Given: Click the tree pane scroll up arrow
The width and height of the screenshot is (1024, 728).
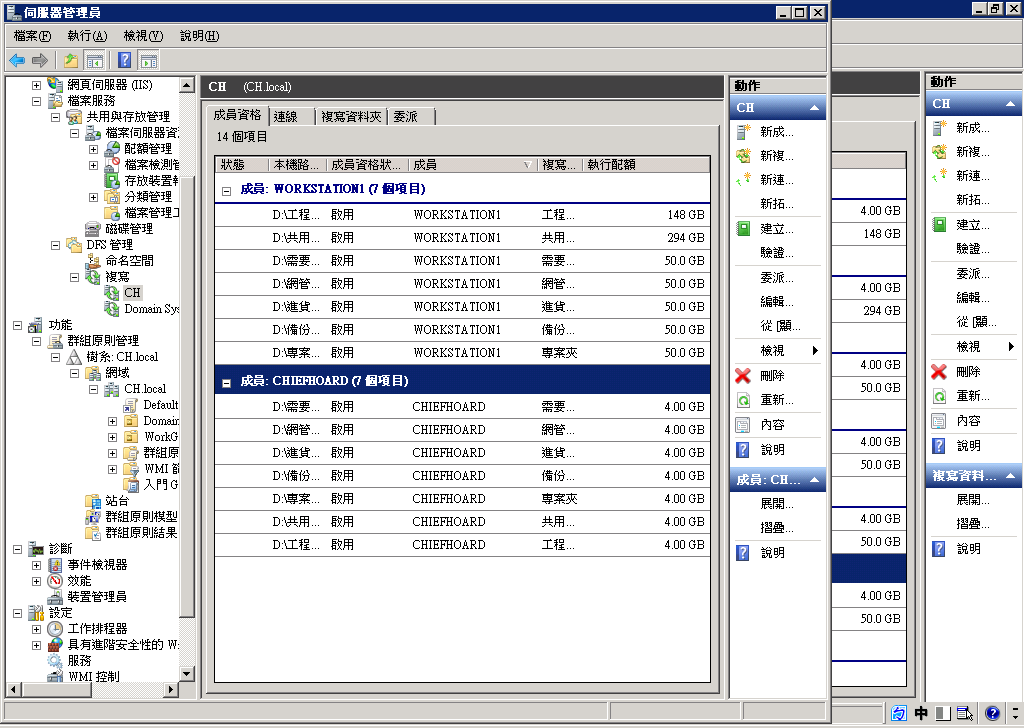Looking at the screenshot, I should (187, 85).
